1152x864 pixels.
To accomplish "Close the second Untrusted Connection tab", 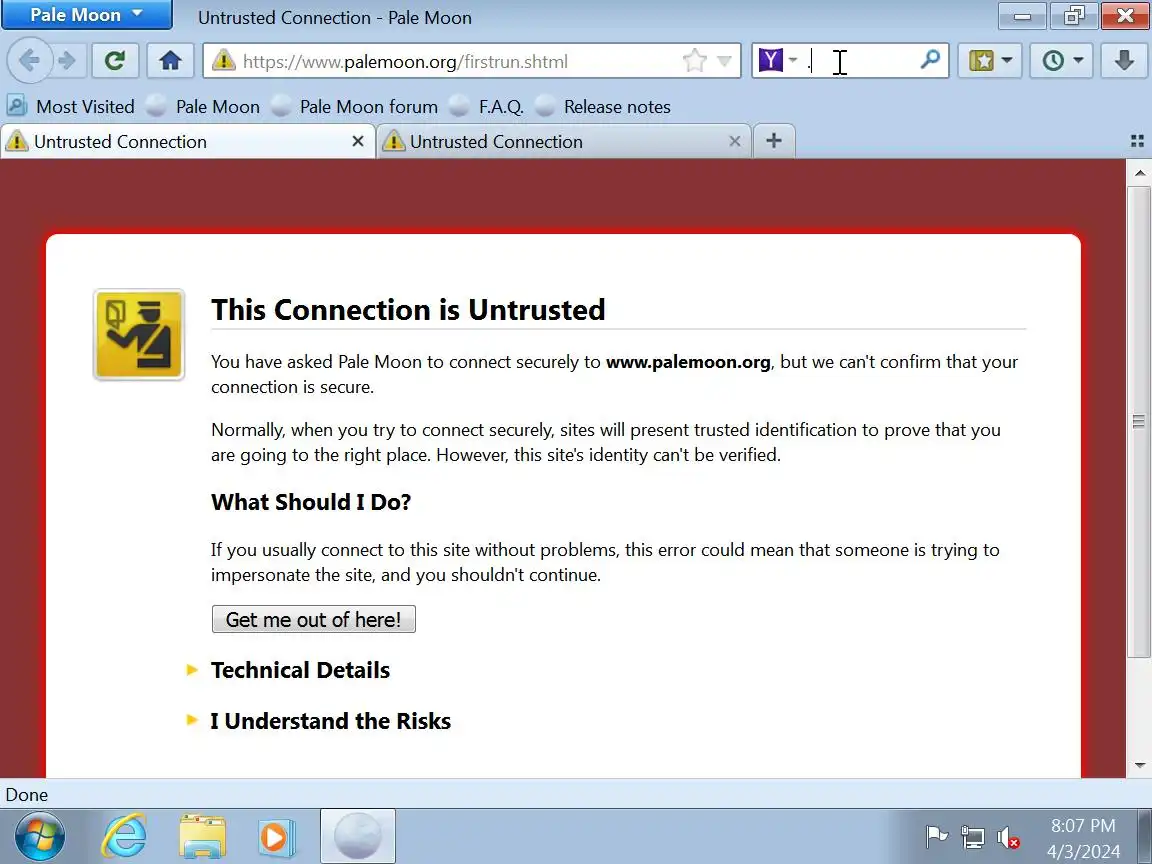I will [x=734, y=141].
